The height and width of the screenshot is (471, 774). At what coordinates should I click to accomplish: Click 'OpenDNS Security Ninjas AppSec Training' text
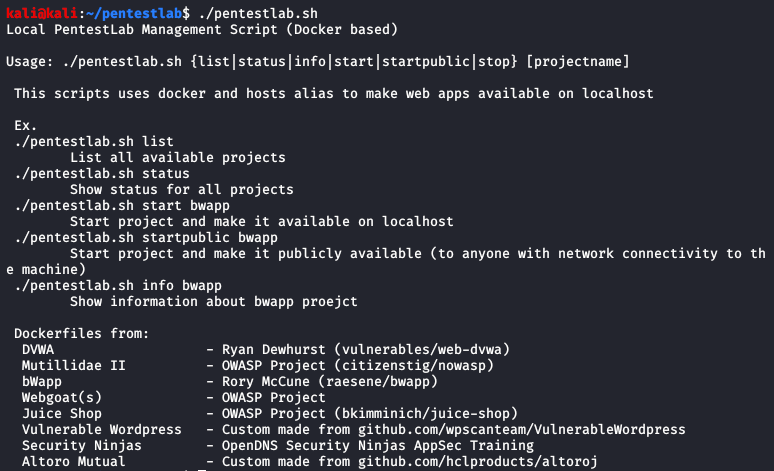[x=378, y=446]
